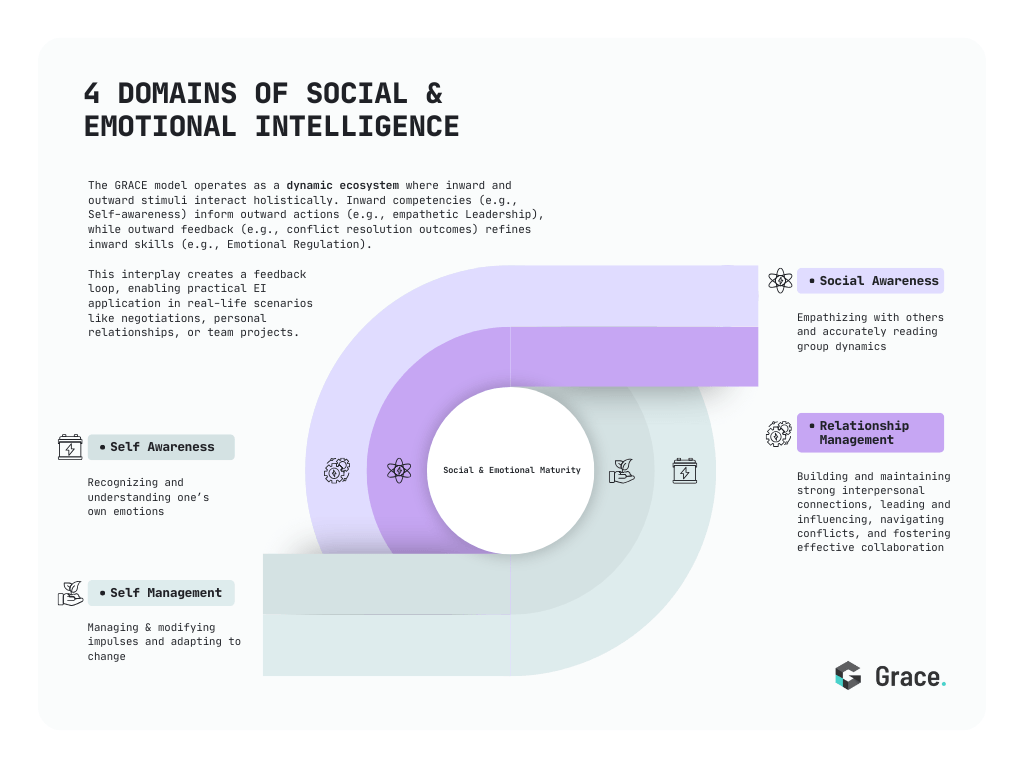Screen dimensions: 1024x768
Task: Click the battery icon beside Self Awareness label
Action: pos(70,447)
